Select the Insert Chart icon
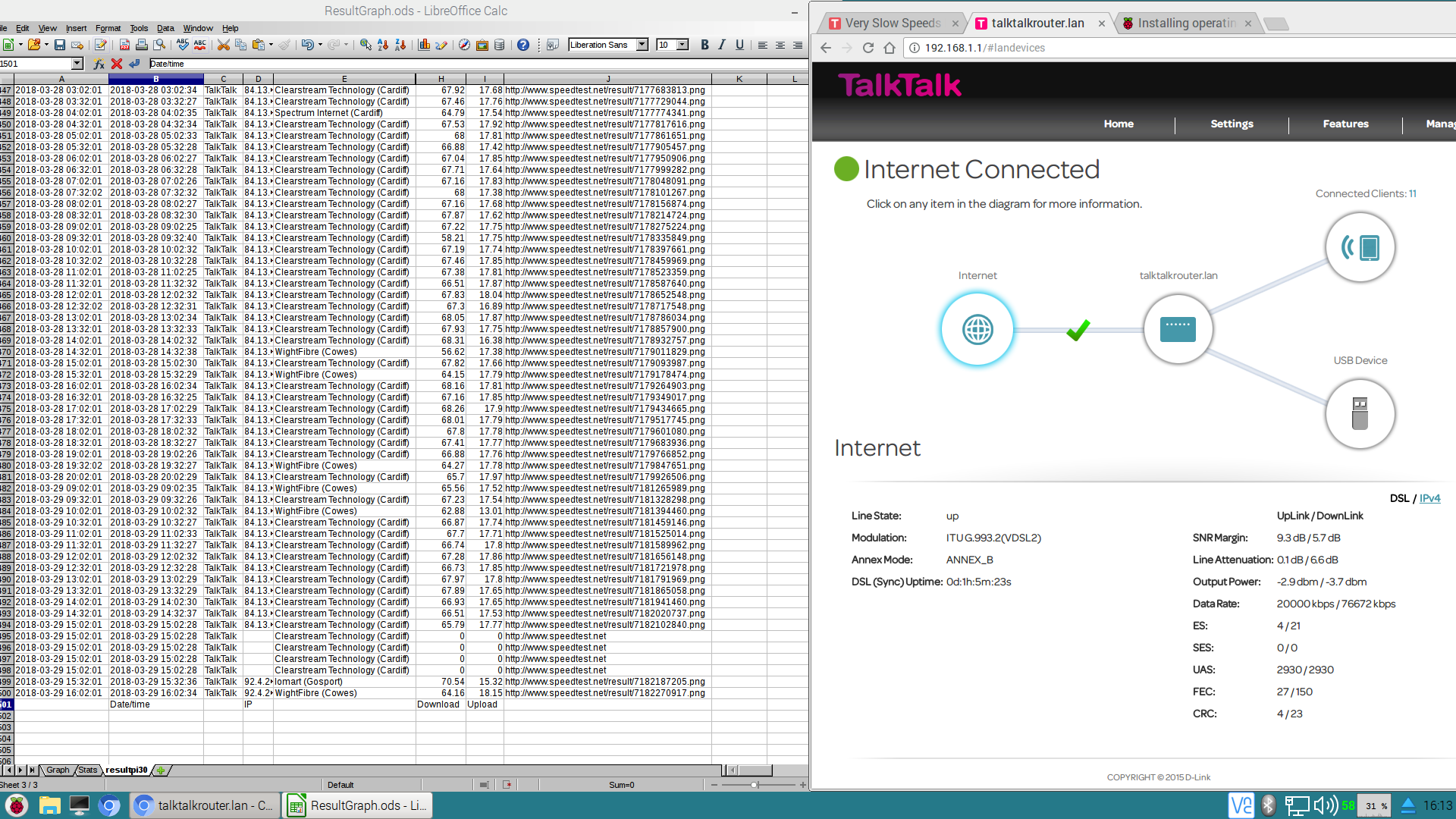 tap(422, 45)
